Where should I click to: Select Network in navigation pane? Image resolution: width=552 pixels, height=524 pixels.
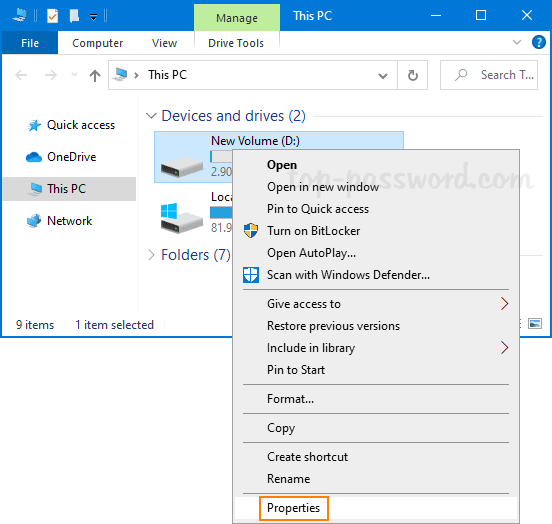69,221
